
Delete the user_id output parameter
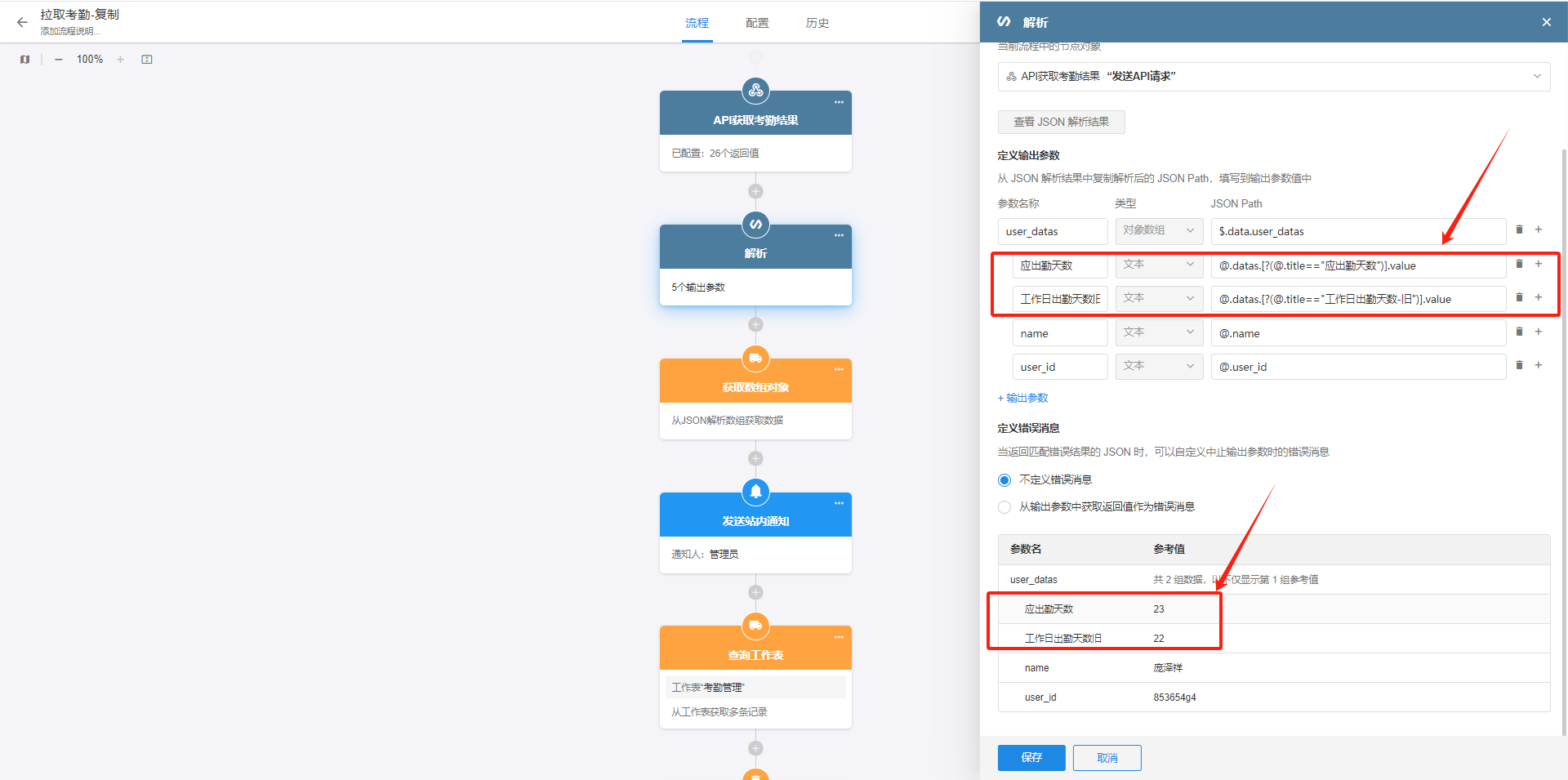pyautogui.click(x=1519, y=365)
